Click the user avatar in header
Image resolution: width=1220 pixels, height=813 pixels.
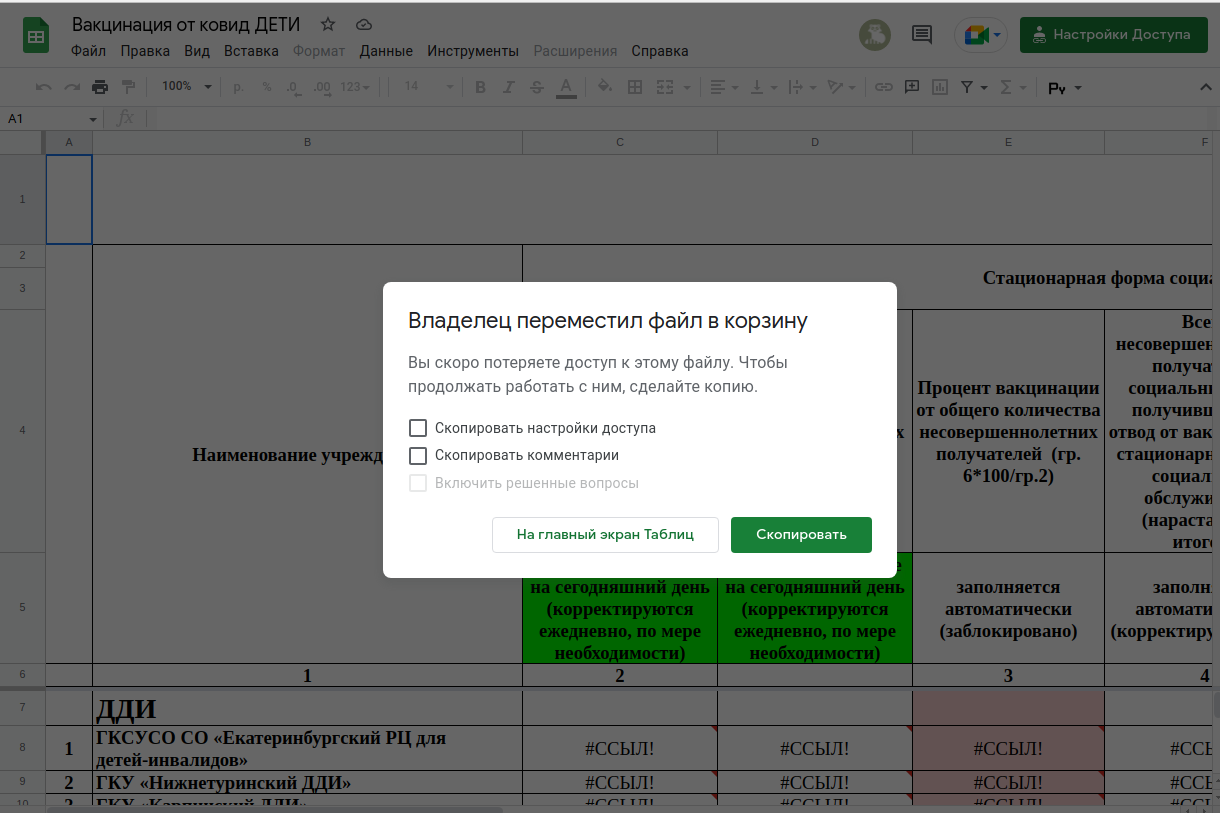point(875,35)
